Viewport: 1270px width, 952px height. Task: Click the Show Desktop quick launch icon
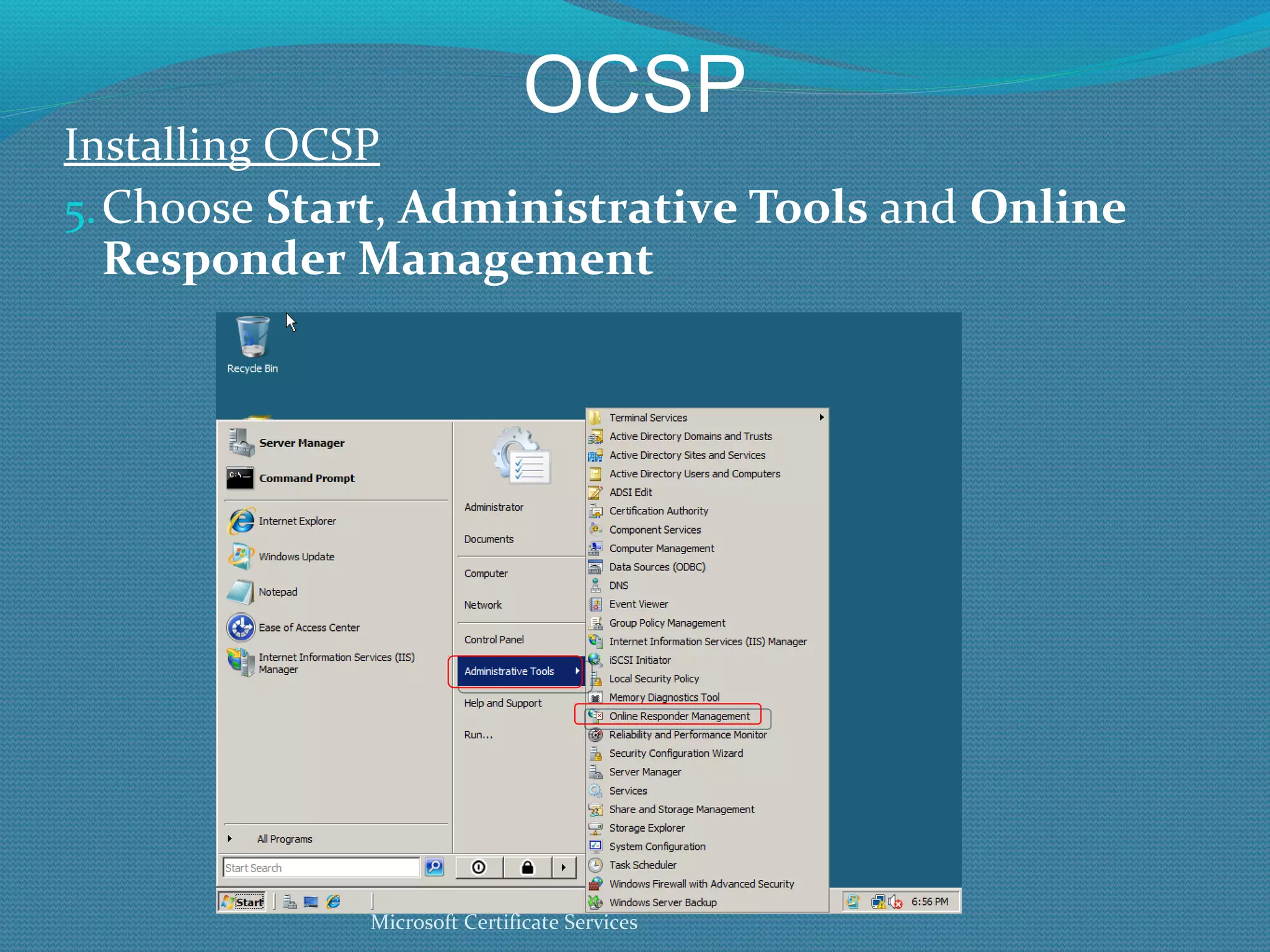coord(311,902)
